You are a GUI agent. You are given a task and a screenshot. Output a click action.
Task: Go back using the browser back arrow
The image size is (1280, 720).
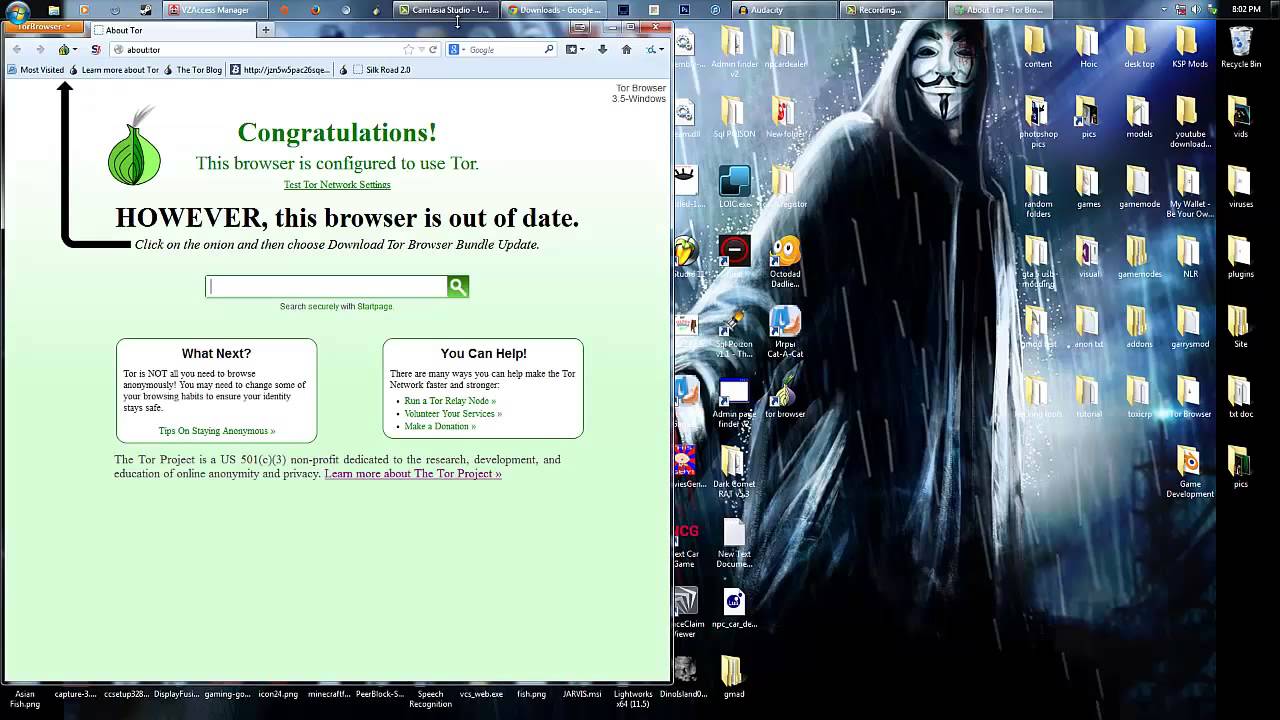(16, 49)
